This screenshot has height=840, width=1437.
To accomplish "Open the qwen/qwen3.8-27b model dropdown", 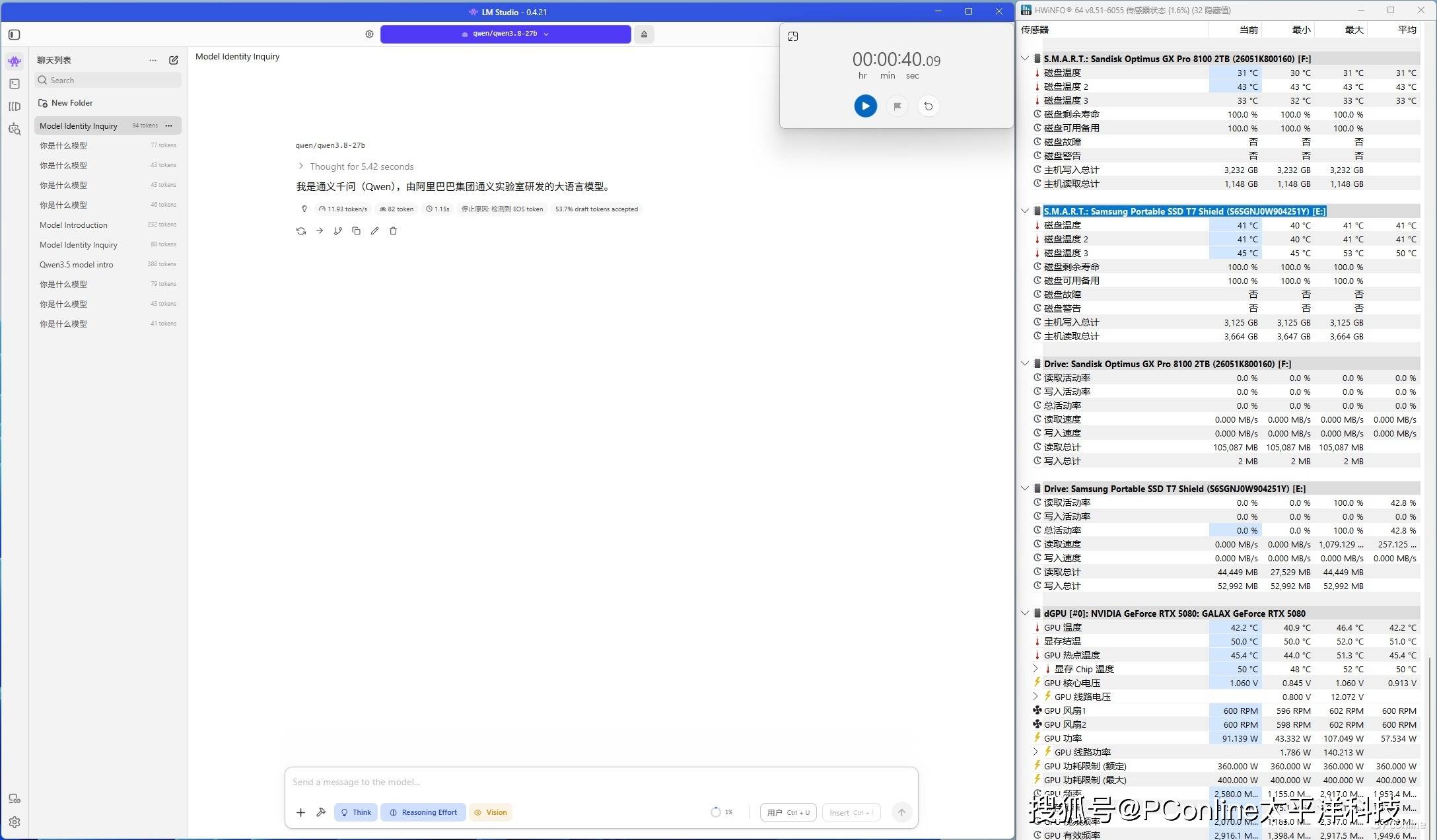I will click(506, 34).
